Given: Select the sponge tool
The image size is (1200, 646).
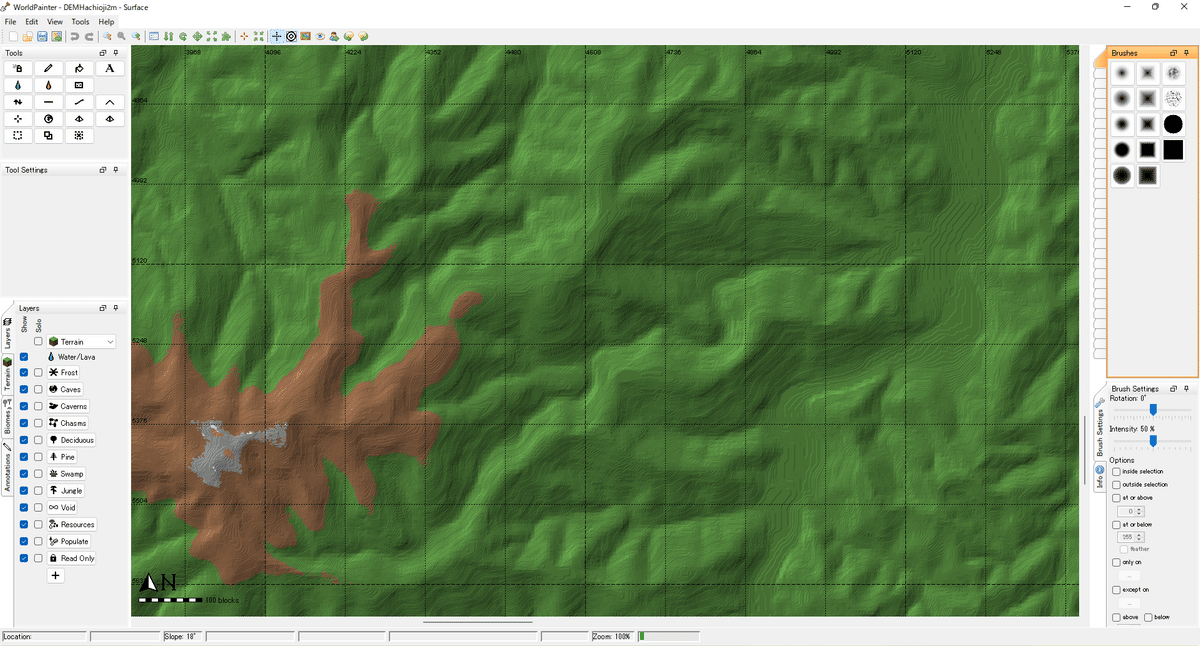Looking at the screenshot, I should point(79,85).
